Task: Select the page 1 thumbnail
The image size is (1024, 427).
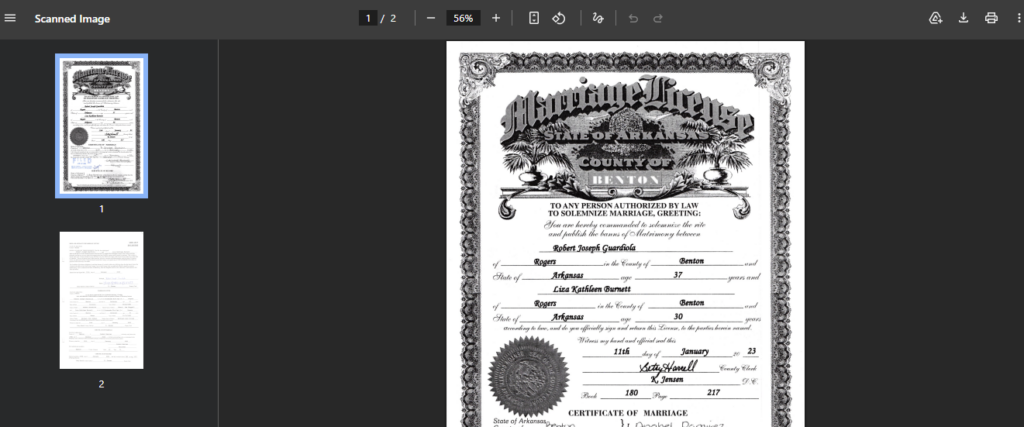Action: (101, 125)
